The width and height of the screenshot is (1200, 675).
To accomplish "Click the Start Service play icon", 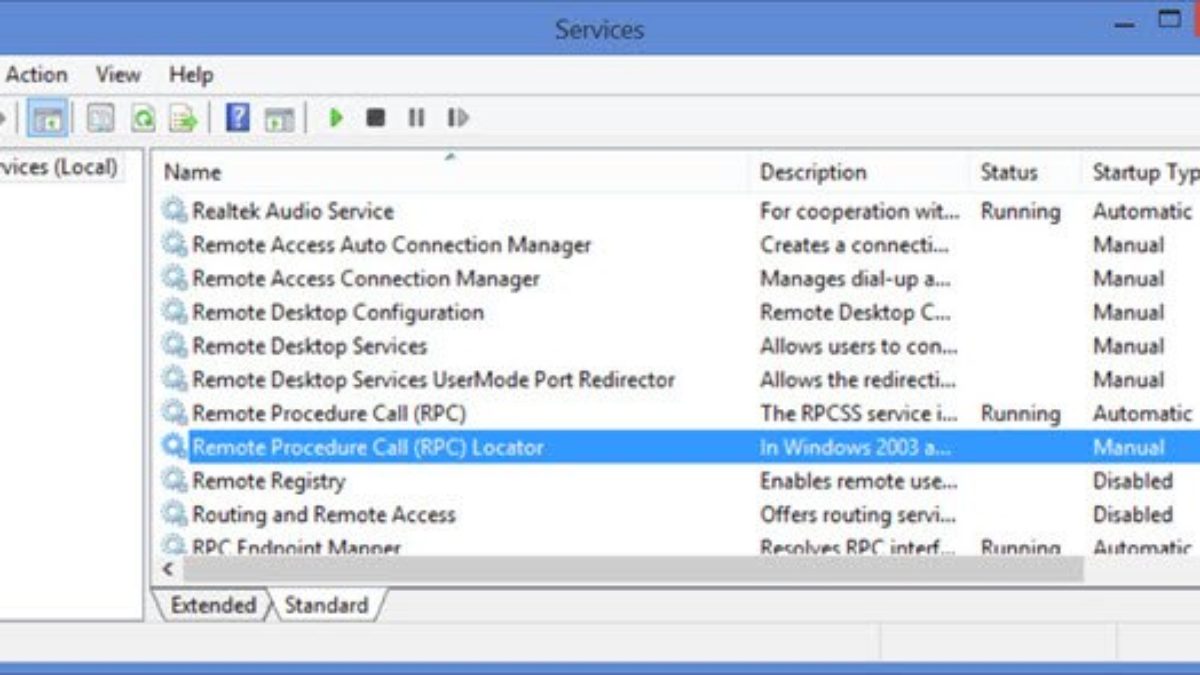I will 336,118.
